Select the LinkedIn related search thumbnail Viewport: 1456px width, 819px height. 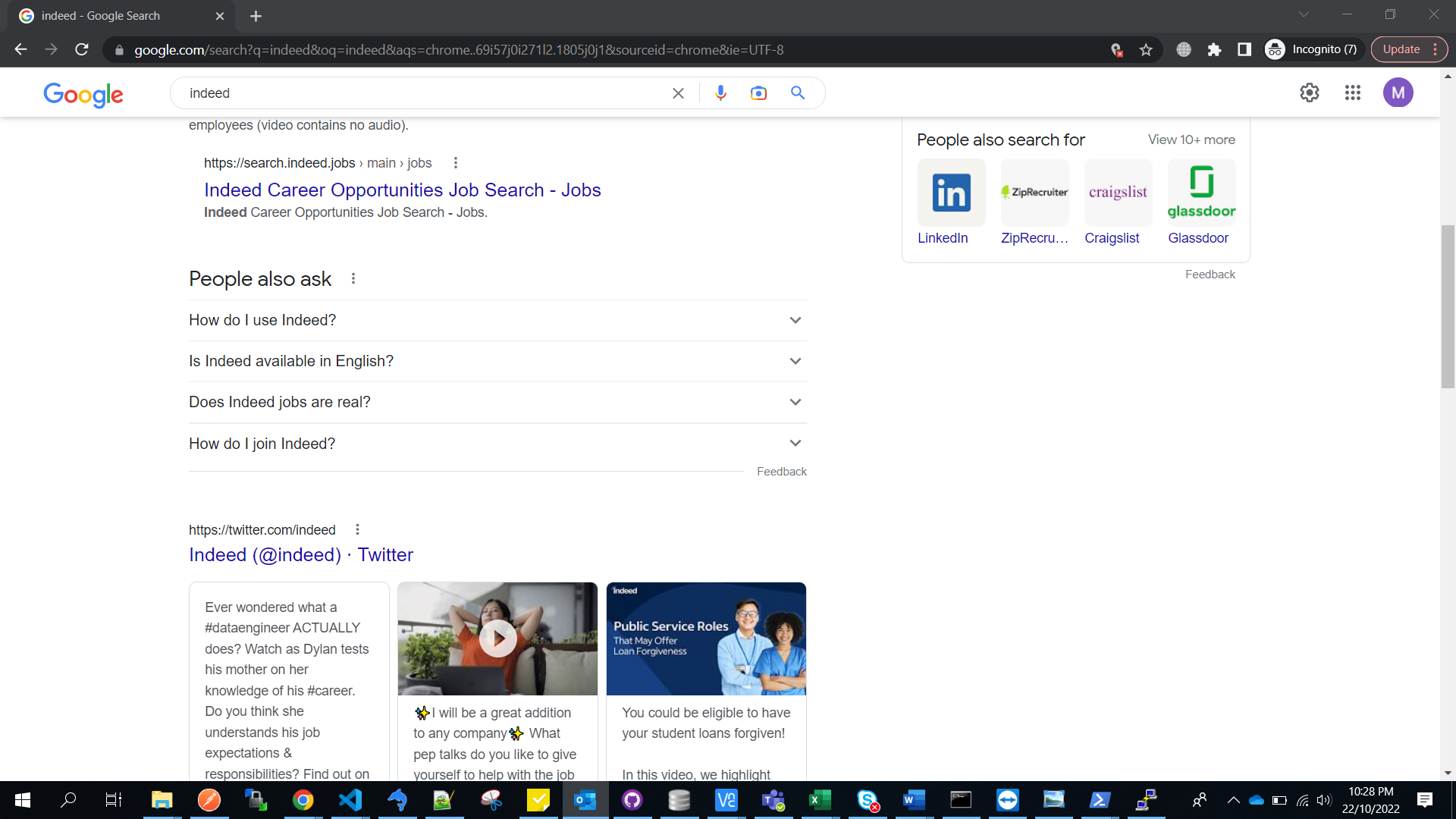[x=951, y=193]
